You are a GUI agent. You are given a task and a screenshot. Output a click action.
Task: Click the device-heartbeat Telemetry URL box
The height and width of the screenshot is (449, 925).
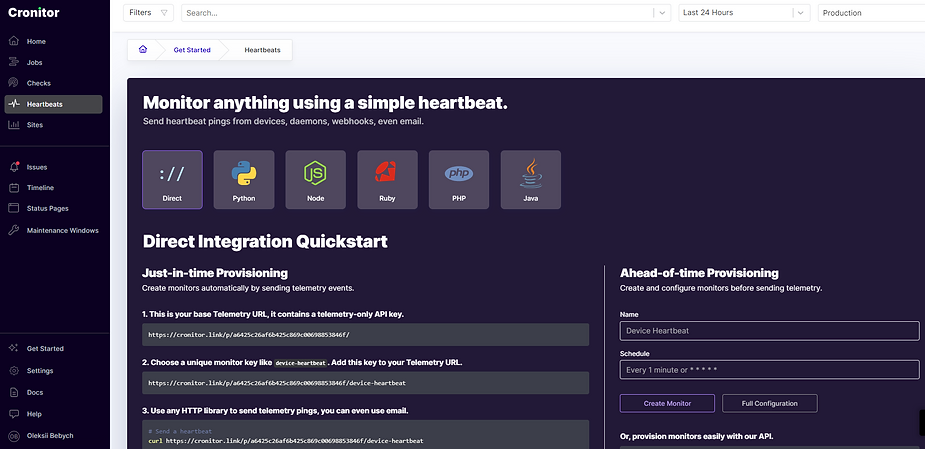(366, 383)
